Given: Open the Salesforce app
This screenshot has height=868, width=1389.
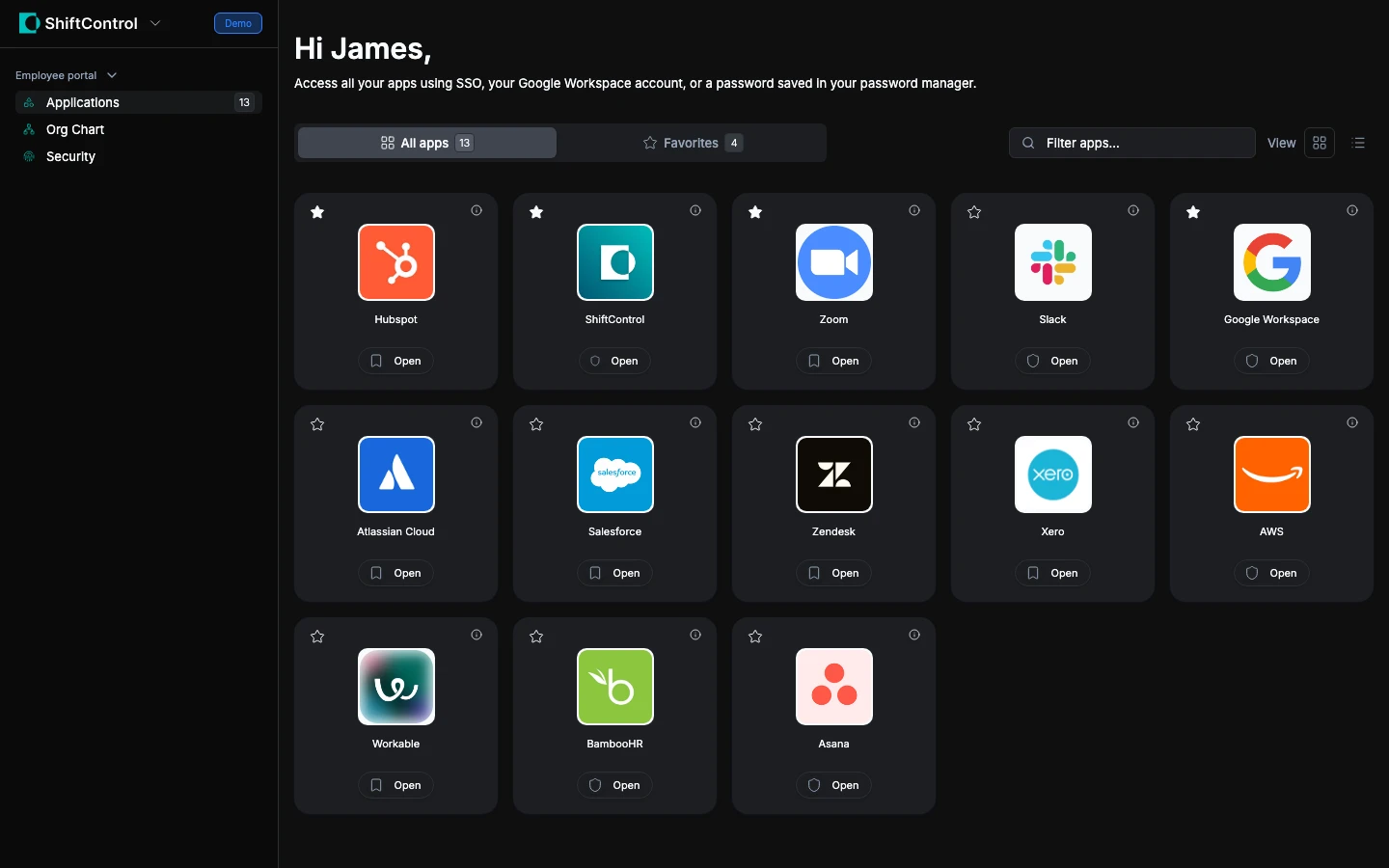Looking at the screenshot, I should coord(615,573).
